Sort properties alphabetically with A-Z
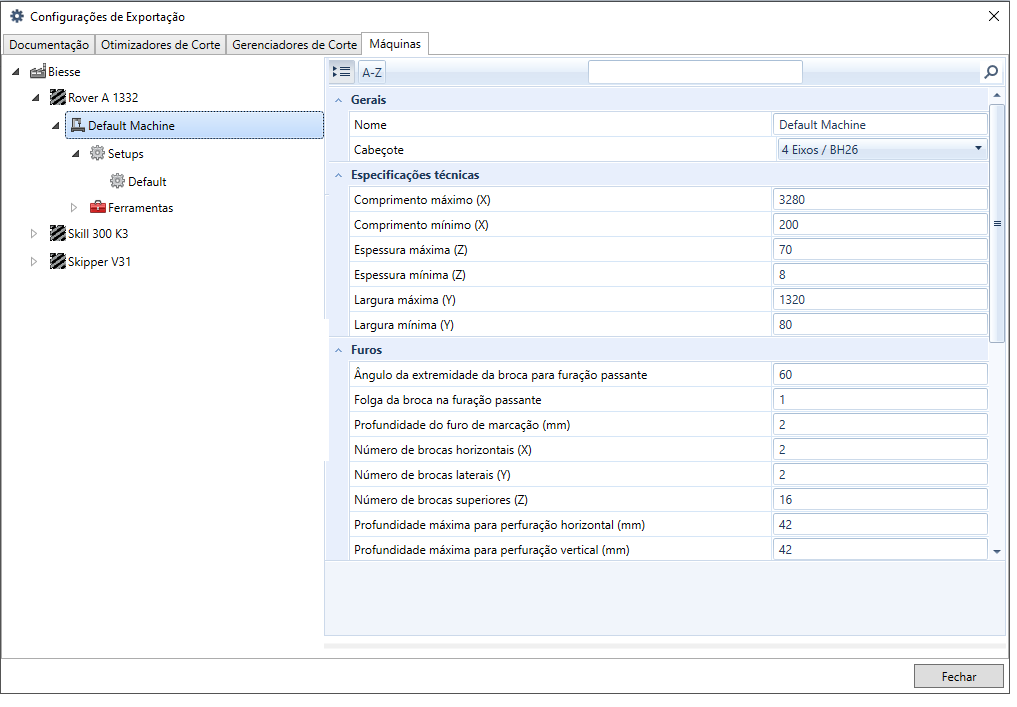Screen dimensions: 1017x707 (372, 72)
